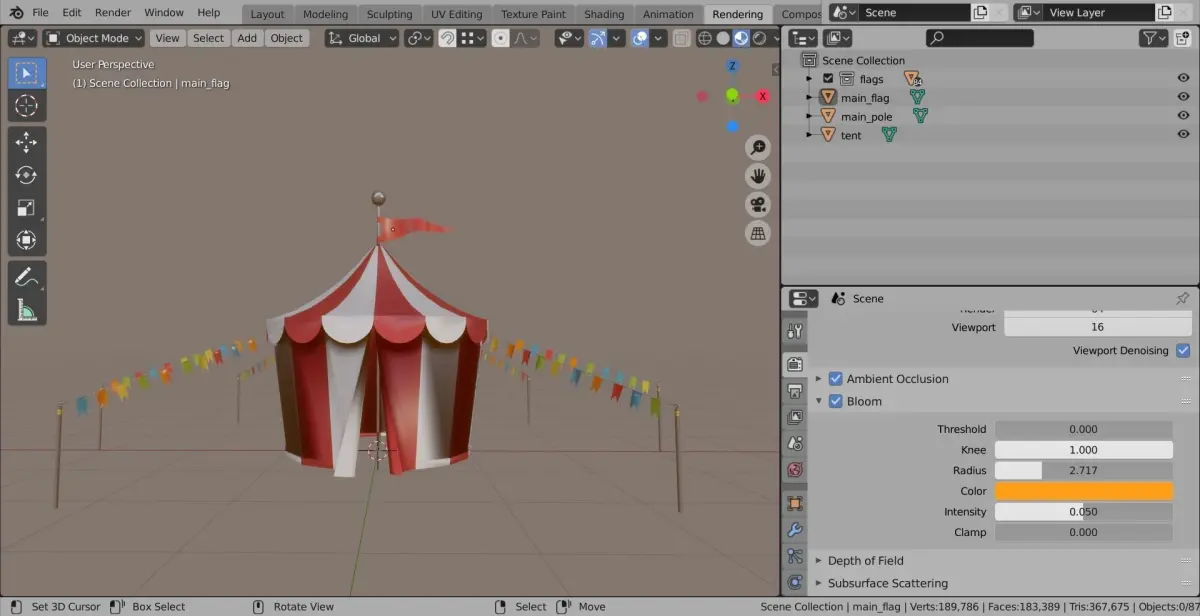Viewport: 1200px width, 616px height.
Task: Open the pivot point dropdown
Action: (419, 38)
